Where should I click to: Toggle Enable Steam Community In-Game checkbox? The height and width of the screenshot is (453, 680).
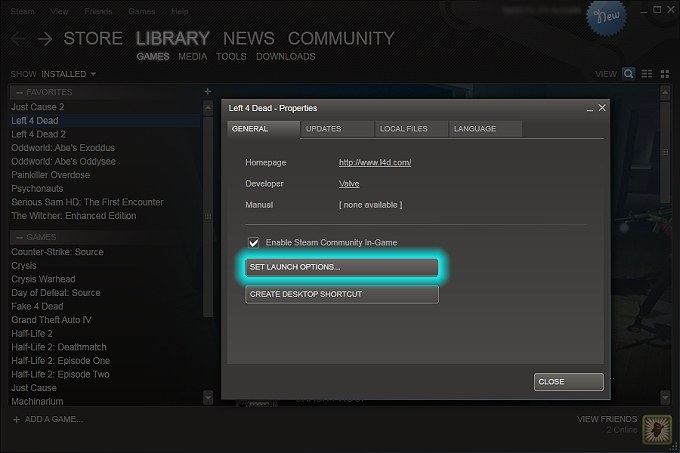point(253,242)
